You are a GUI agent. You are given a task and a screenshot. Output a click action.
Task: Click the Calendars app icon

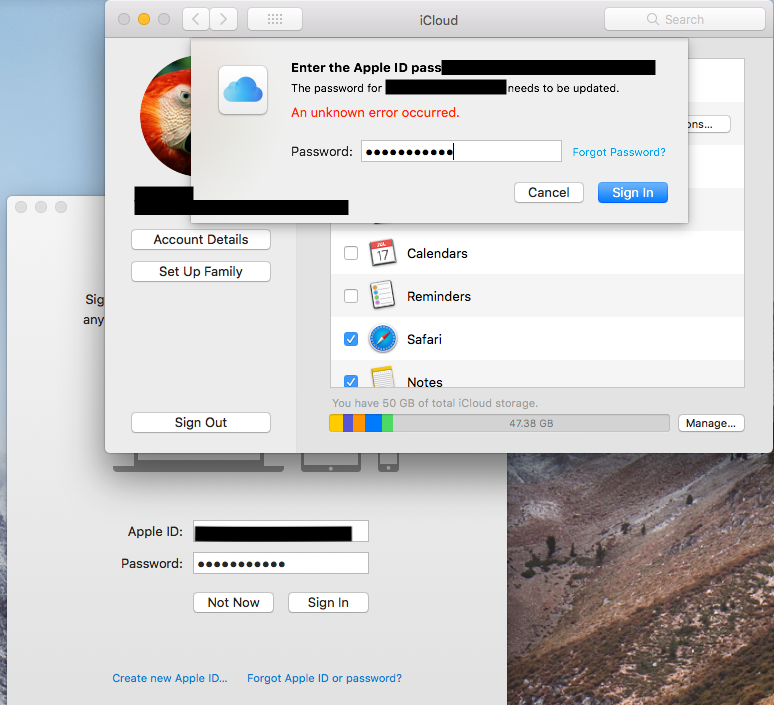(383, 253)
